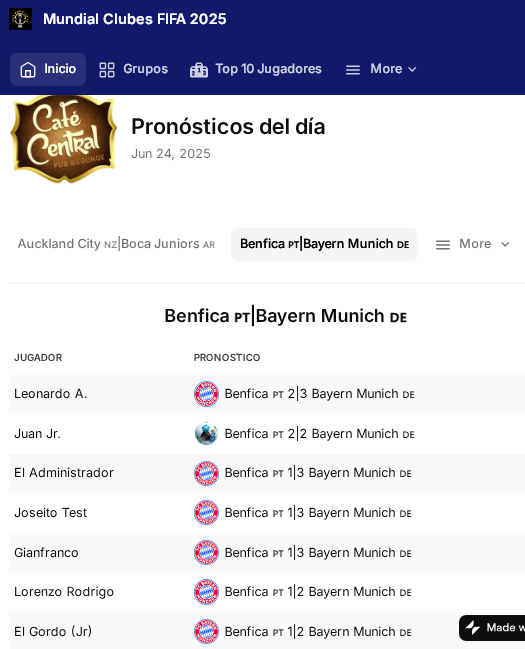Select the Gianfranco prediction row

267,553
